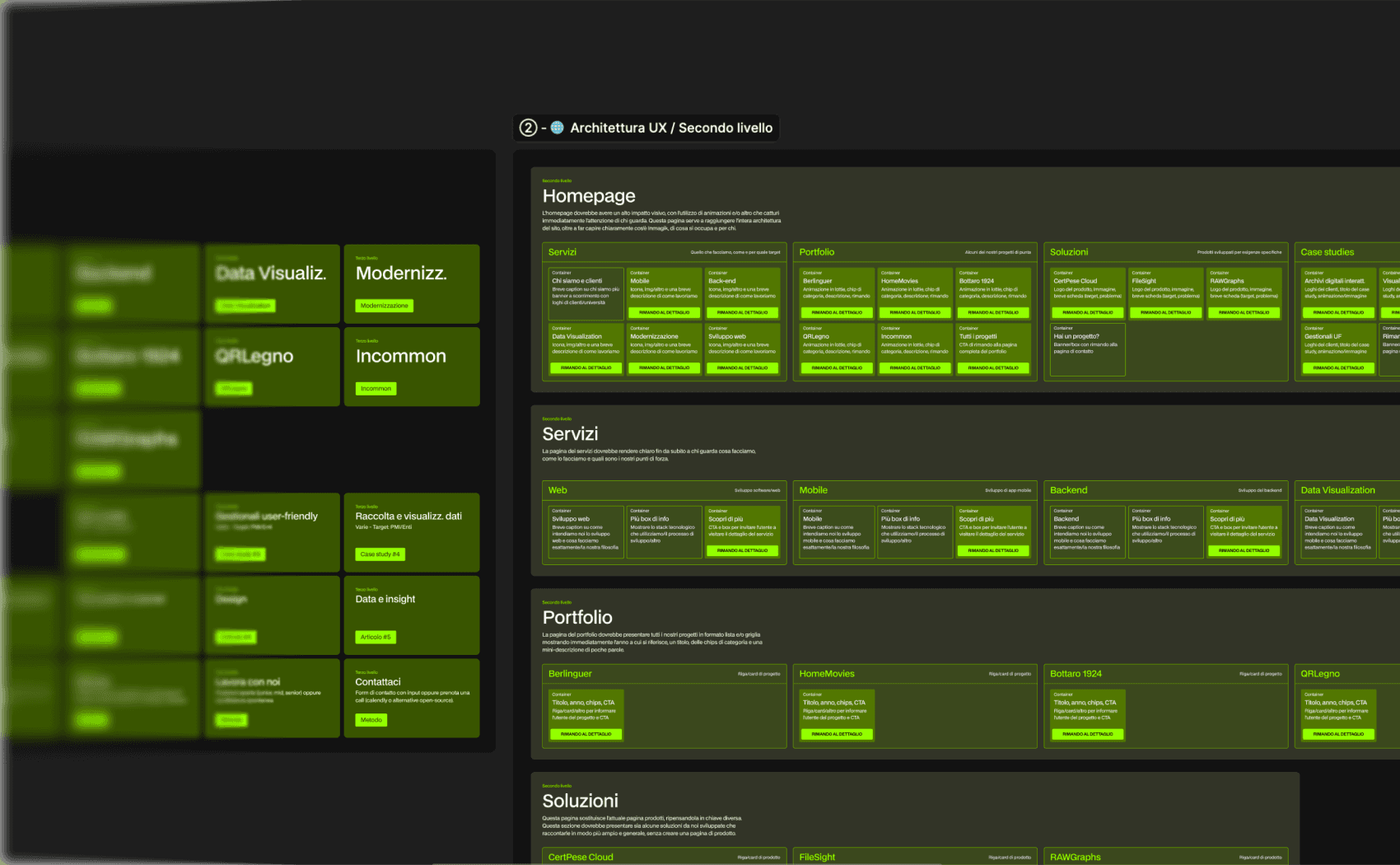Click 'Rimando al dettaglio' in Homepage CertPese Cloud card
This screenshot has width=1400, height=865.
(1088, 313)
